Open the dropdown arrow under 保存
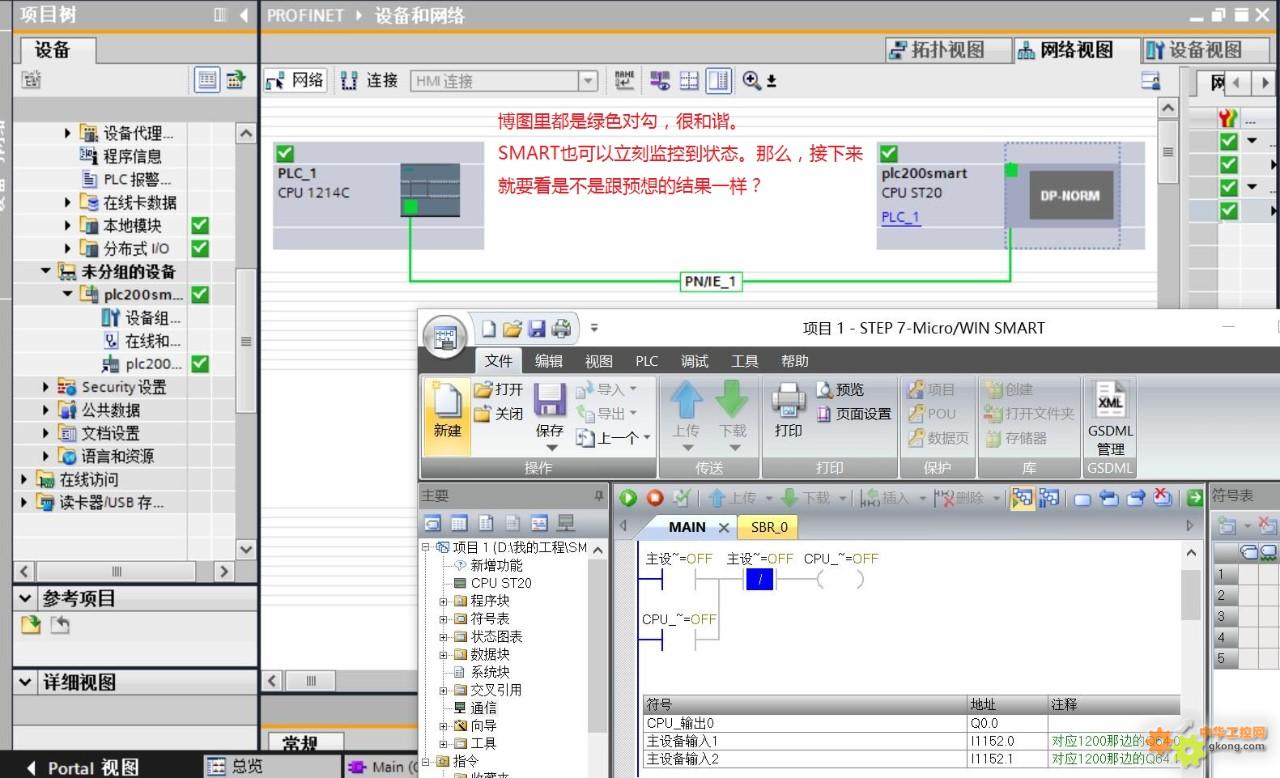The height and width of the screenshot is (778, 1280). 550,448
